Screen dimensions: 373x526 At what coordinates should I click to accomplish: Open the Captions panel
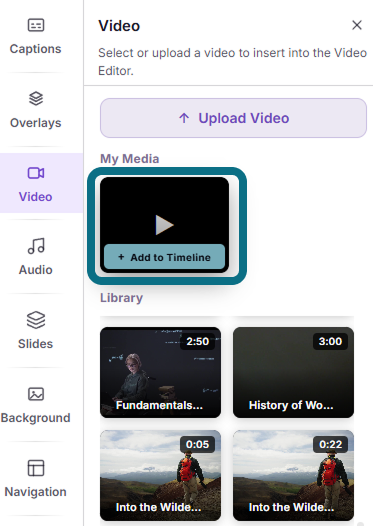tap(36, 36)
